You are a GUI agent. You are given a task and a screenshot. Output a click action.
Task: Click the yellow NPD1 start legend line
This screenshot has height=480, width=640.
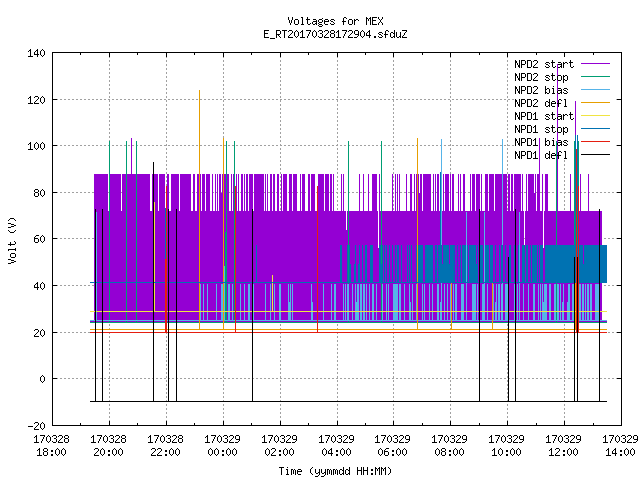pos(596,116)
